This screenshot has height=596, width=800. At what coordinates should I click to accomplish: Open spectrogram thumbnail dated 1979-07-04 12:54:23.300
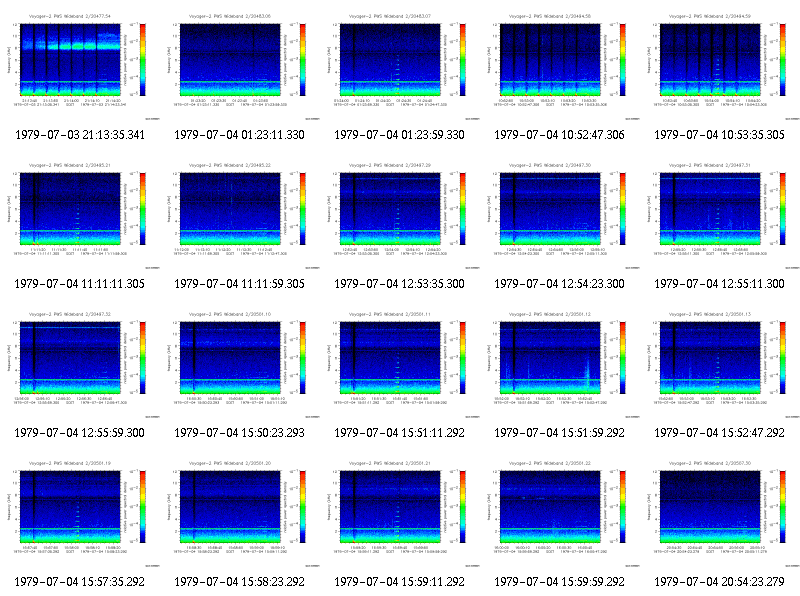click(560, 215)
